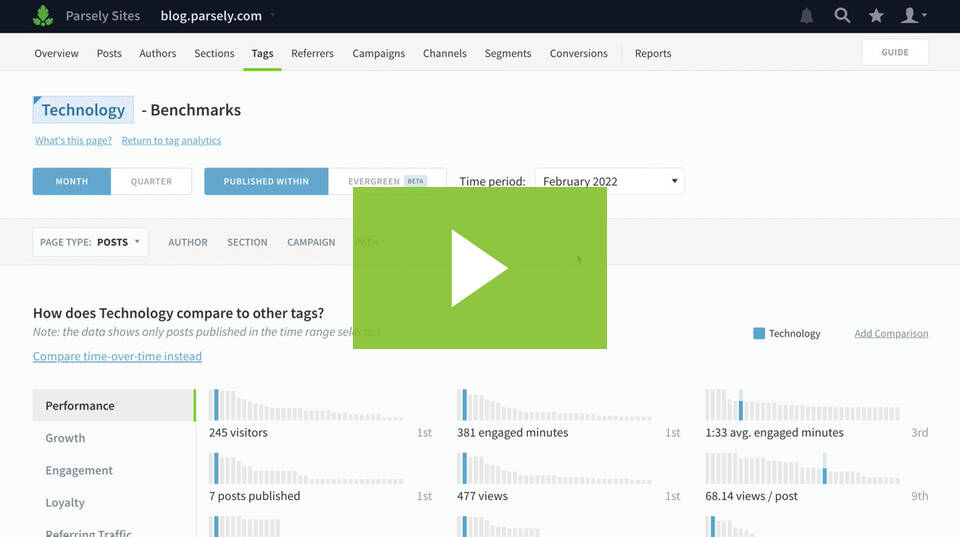Click the Technology blue legend swatch

click(759, 333)
